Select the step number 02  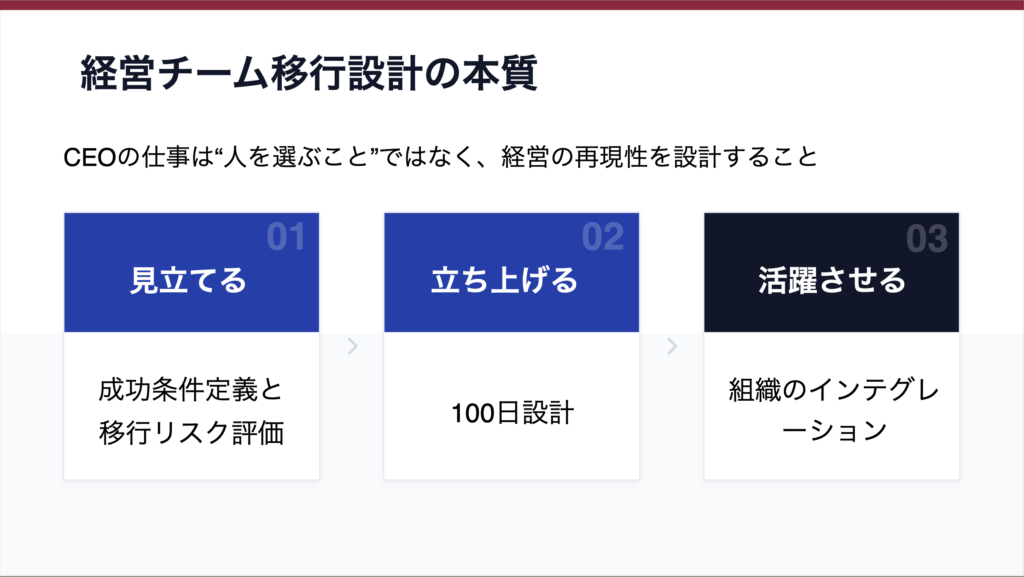pyautogui.click(x=603, y=238)
